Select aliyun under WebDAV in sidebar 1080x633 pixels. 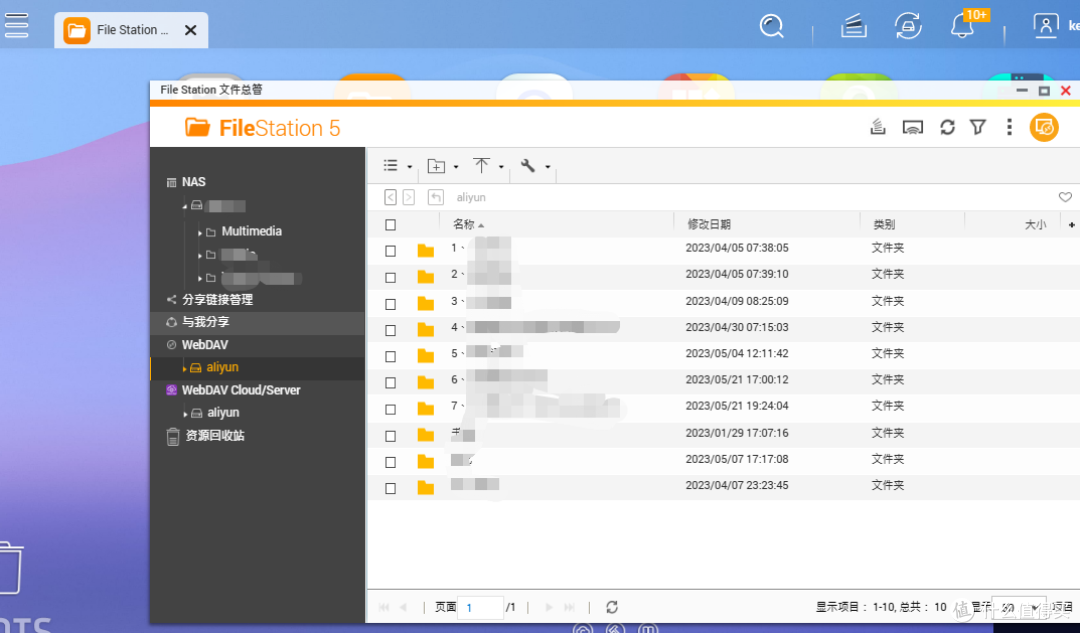point(221,367)
